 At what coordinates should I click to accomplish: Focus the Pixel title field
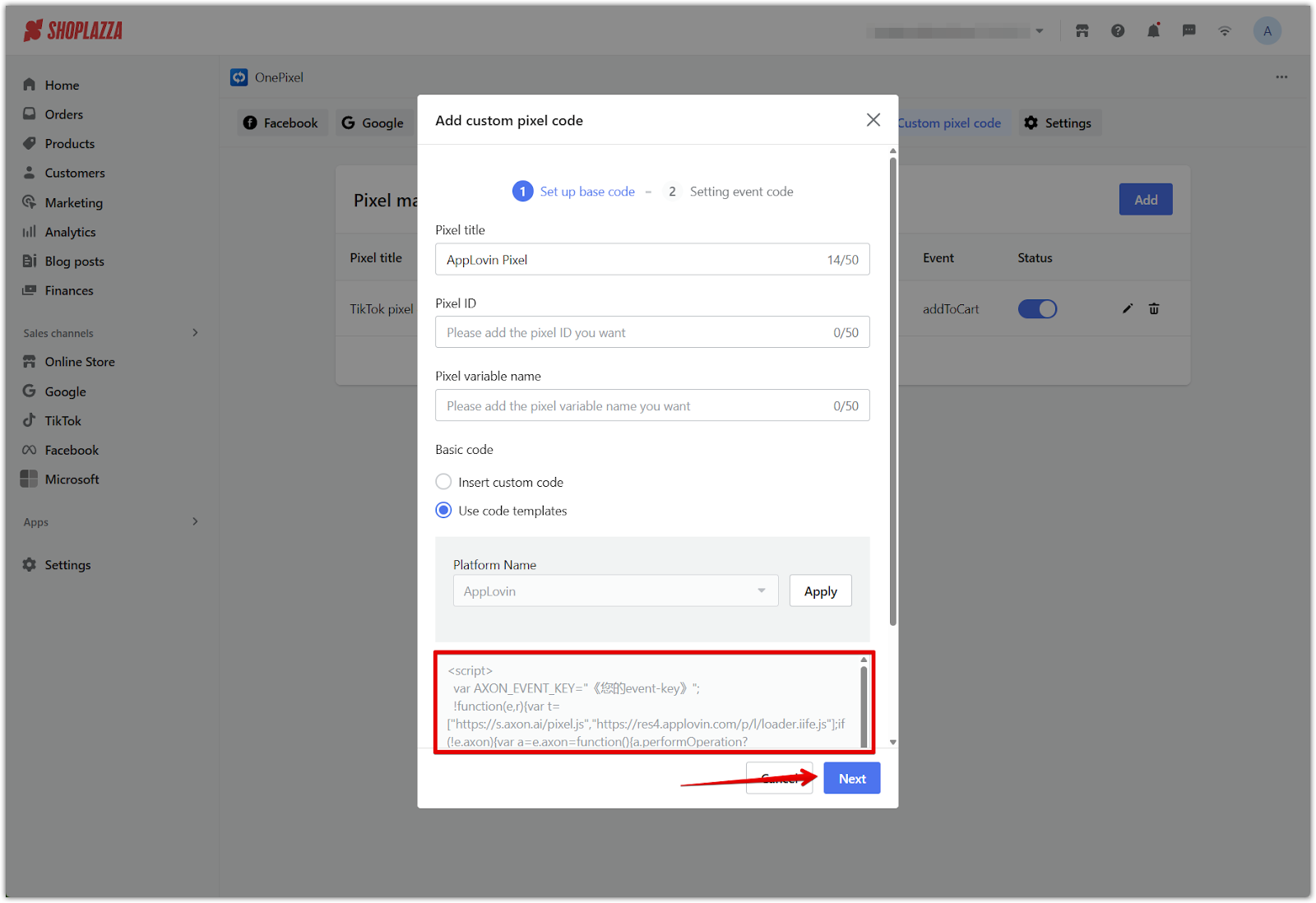click(x=652, y=260)
